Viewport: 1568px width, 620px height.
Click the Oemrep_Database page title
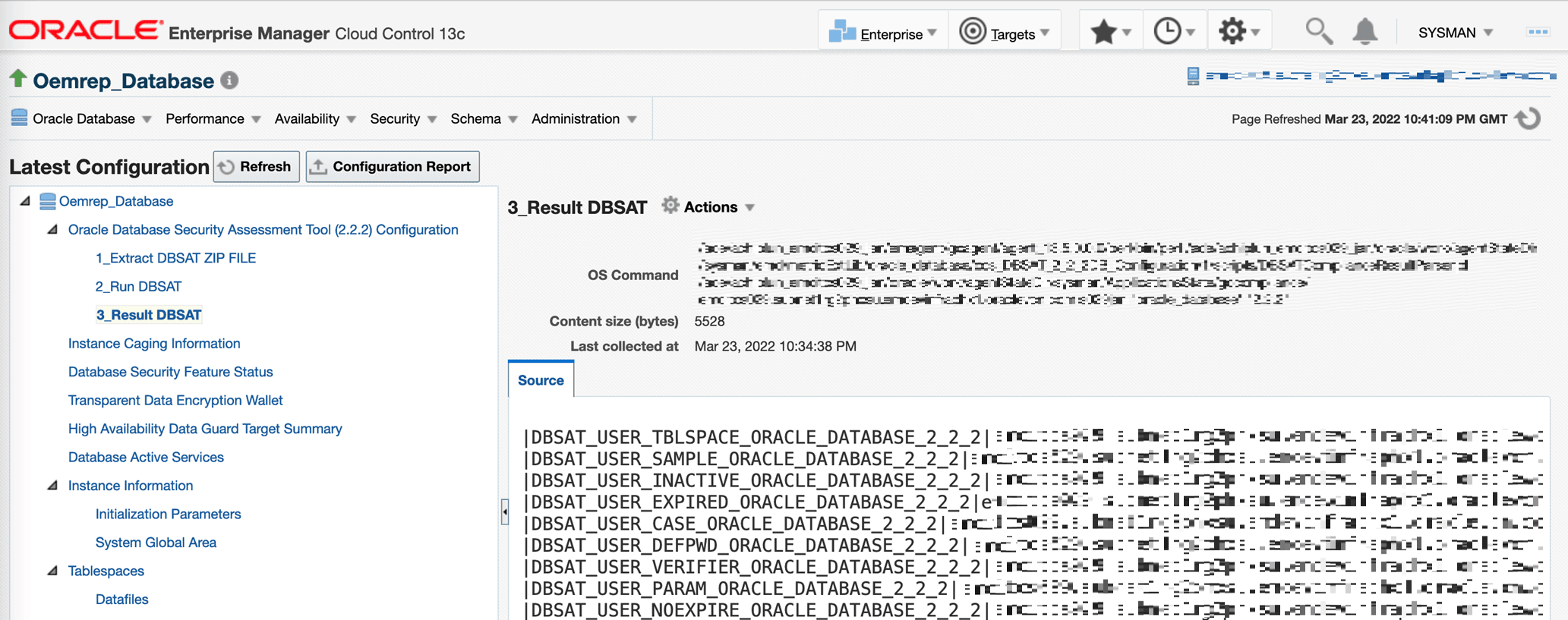pyautogui.click(x=123, y=81)
